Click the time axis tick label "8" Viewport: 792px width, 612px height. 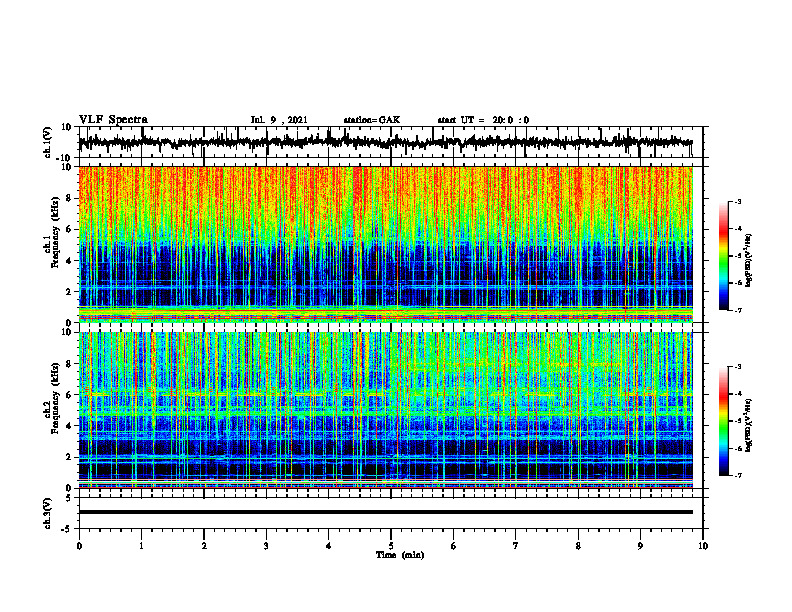click(x=578, y=546)
